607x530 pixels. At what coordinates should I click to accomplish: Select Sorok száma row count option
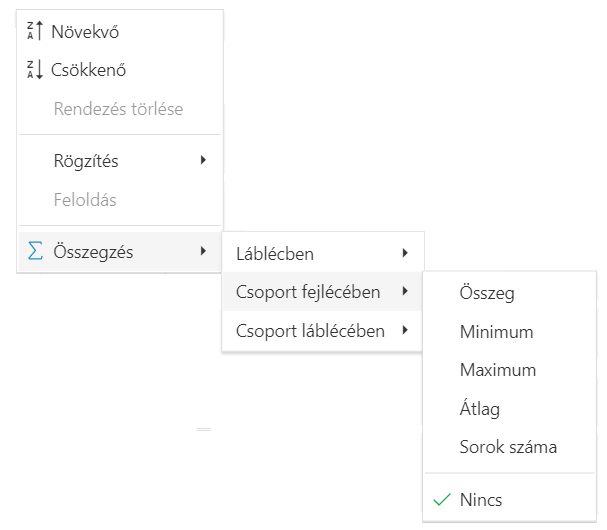pos(508,447)
